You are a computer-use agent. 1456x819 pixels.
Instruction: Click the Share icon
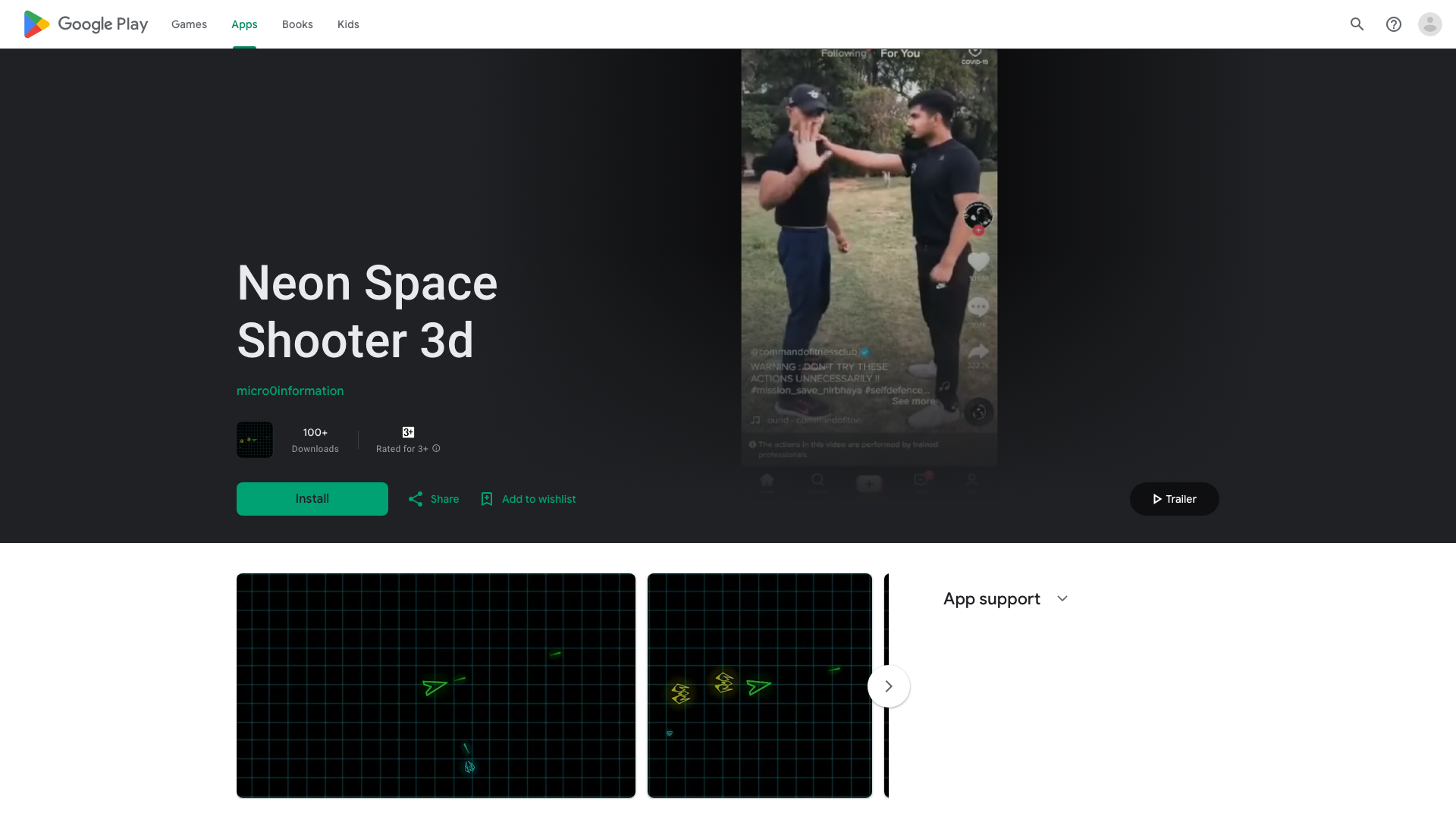(416, 499)
